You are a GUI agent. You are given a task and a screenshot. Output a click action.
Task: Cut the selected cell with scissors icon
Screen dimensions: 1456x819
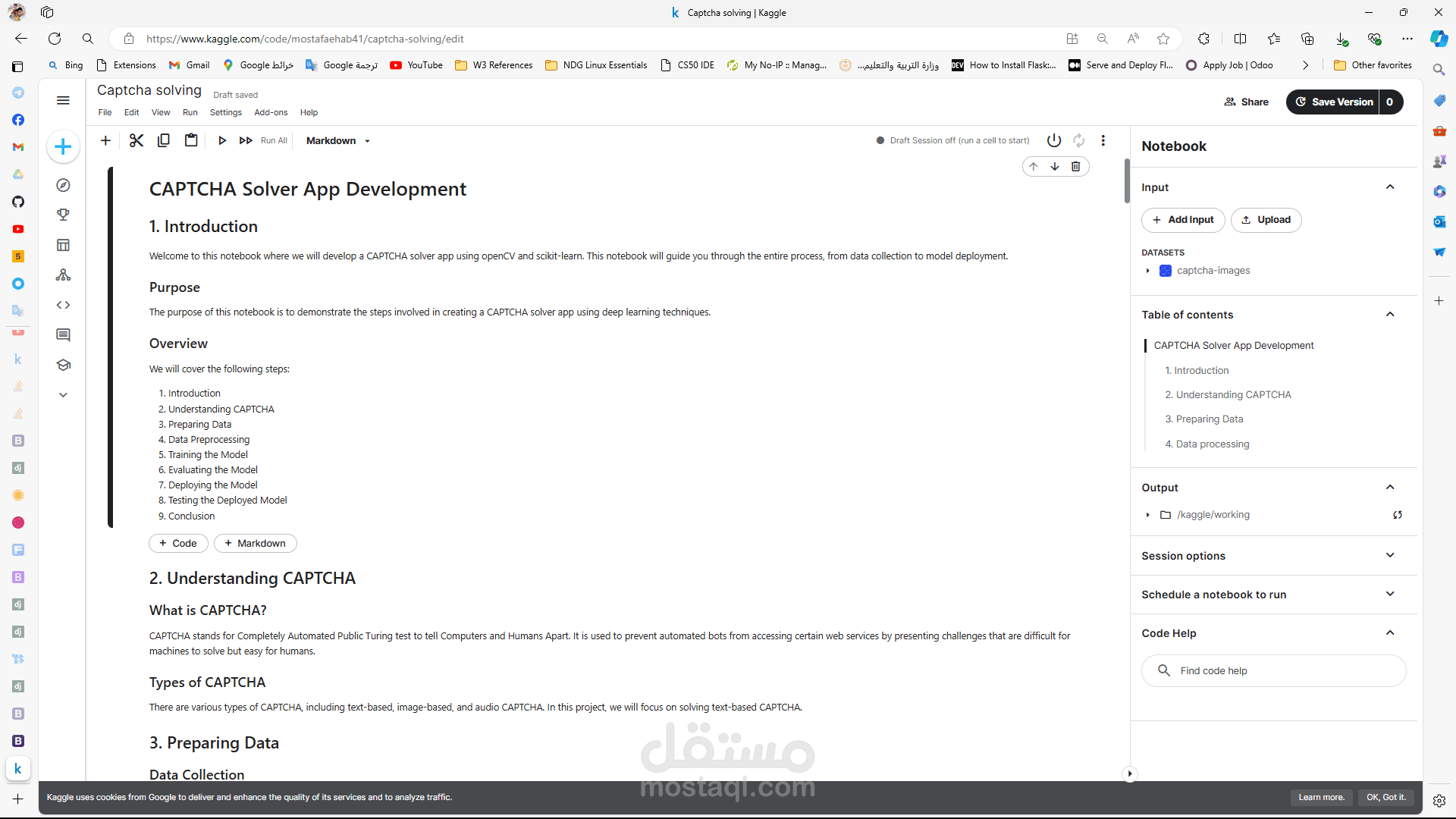[136, 140]
